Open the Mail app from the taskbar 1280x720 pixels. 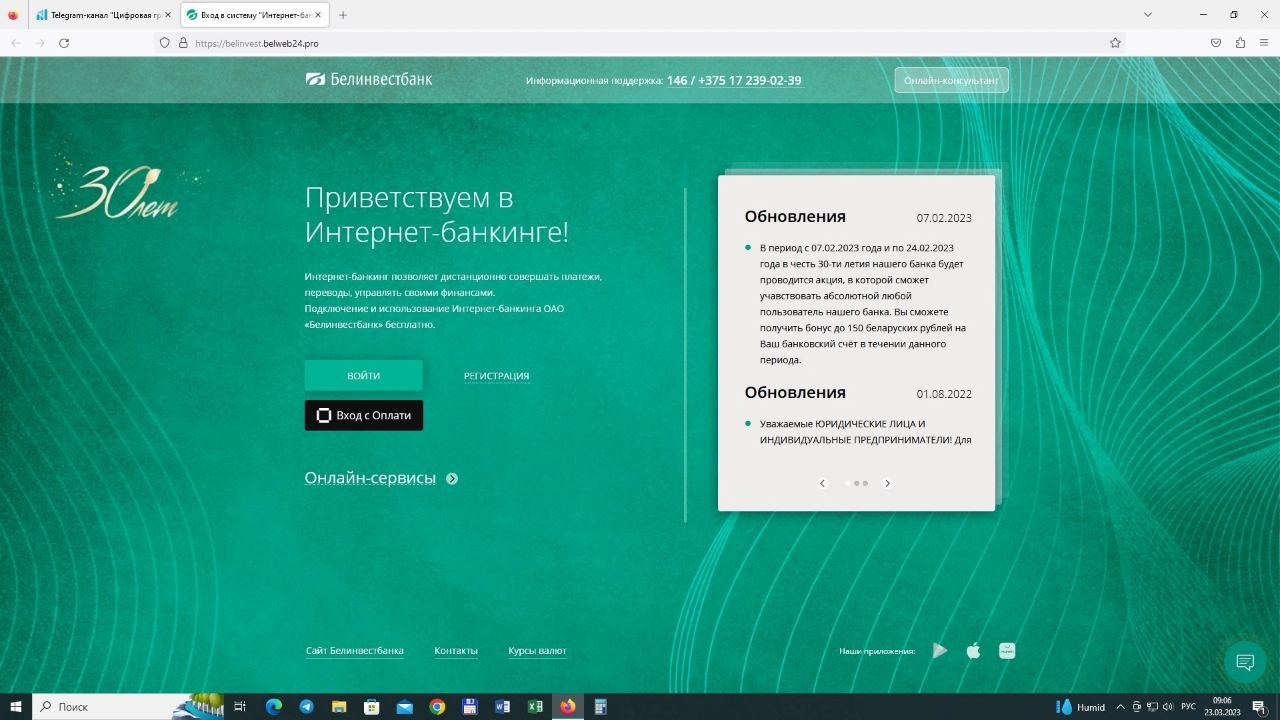(x=404, y=707)
